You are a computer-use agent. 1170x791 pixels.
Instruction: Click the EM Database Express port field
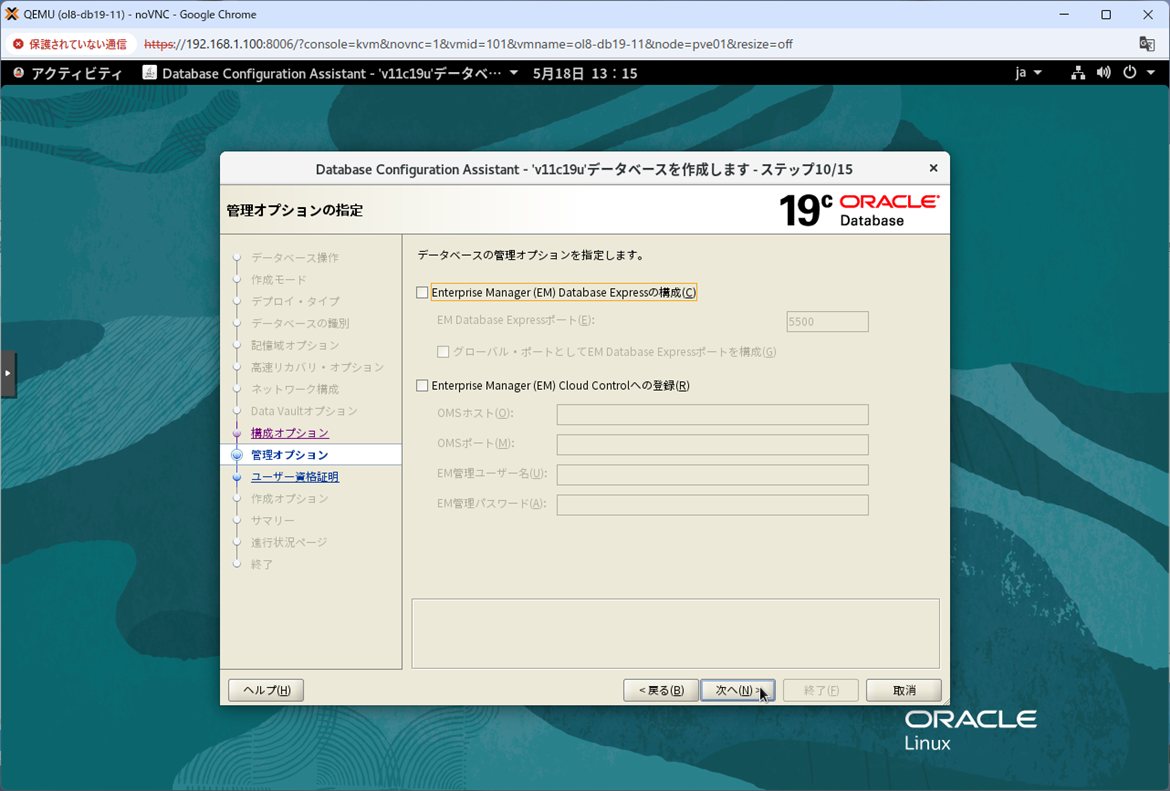tap(828, 322)
